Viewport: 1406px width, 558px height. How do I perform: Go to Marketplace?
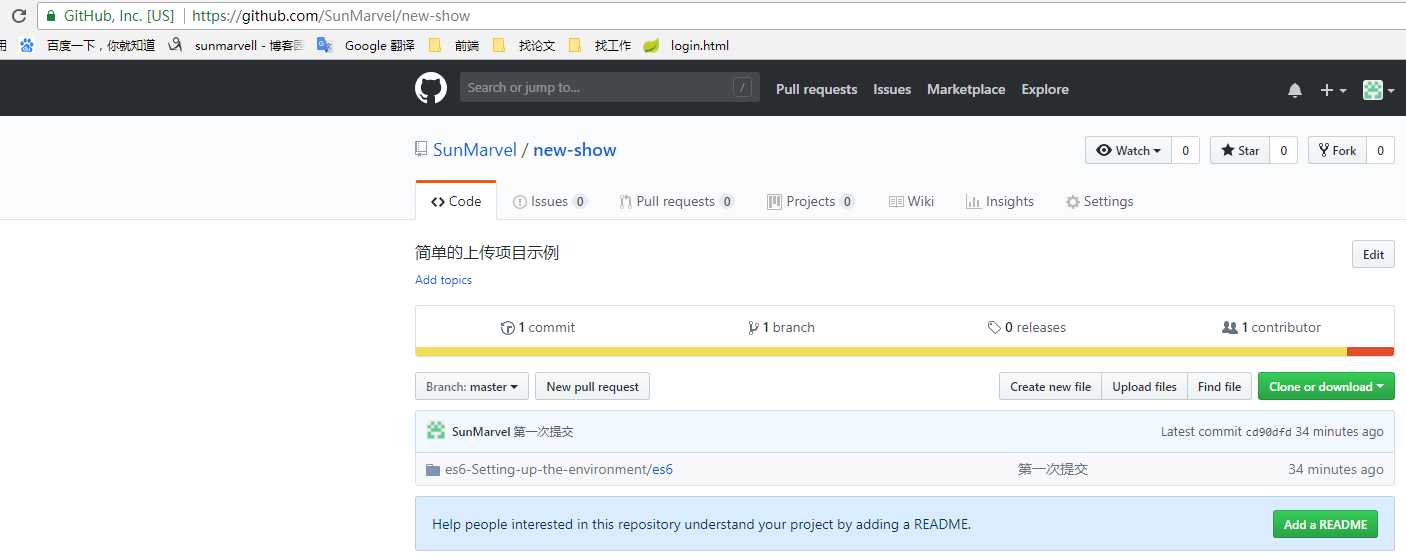[x=966, y=89]
